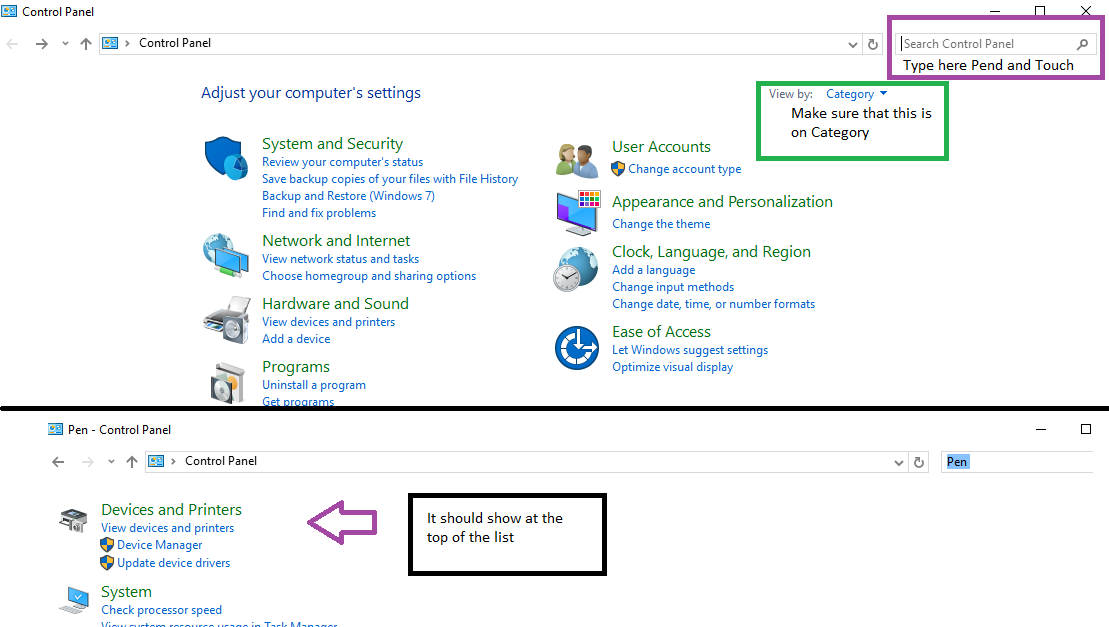The width and height of the screenshot is (1109, 627).
Task: Click System computer icon in Pen window
Action: tap(74, 600)
